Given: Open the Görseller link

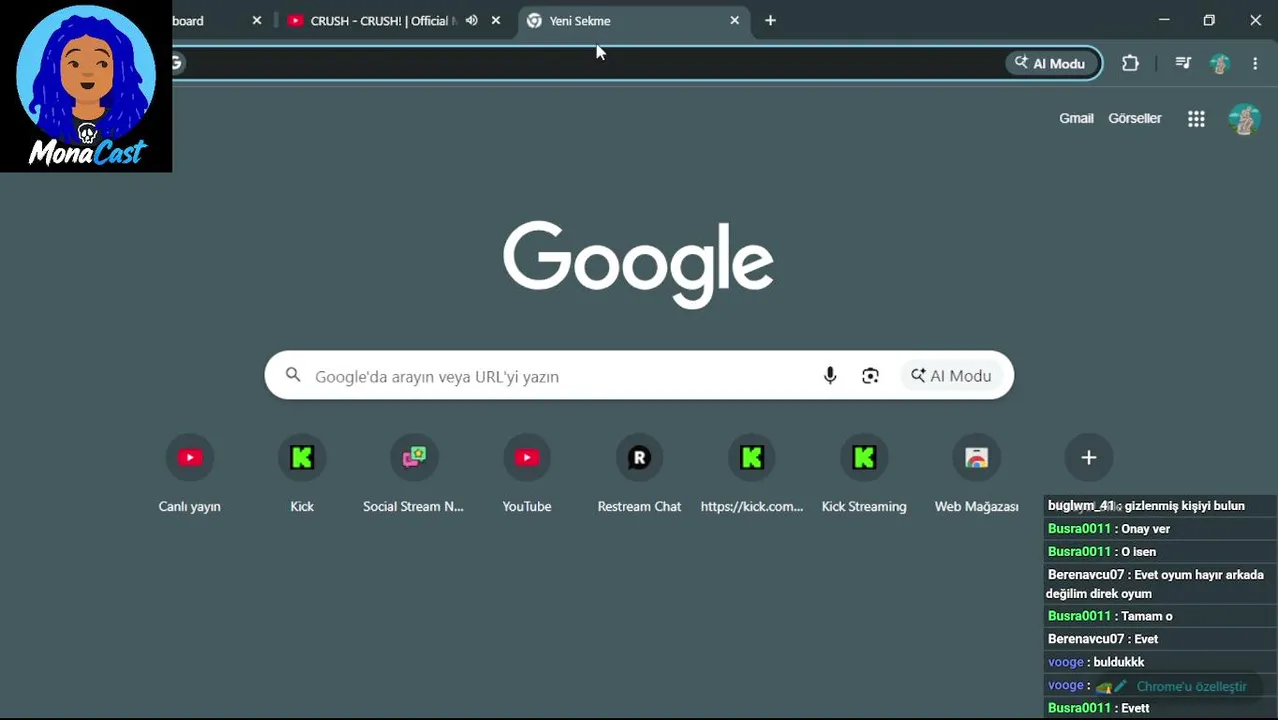Looking at the screenshot, I should pyautogui.click(x=1135, y=118).
